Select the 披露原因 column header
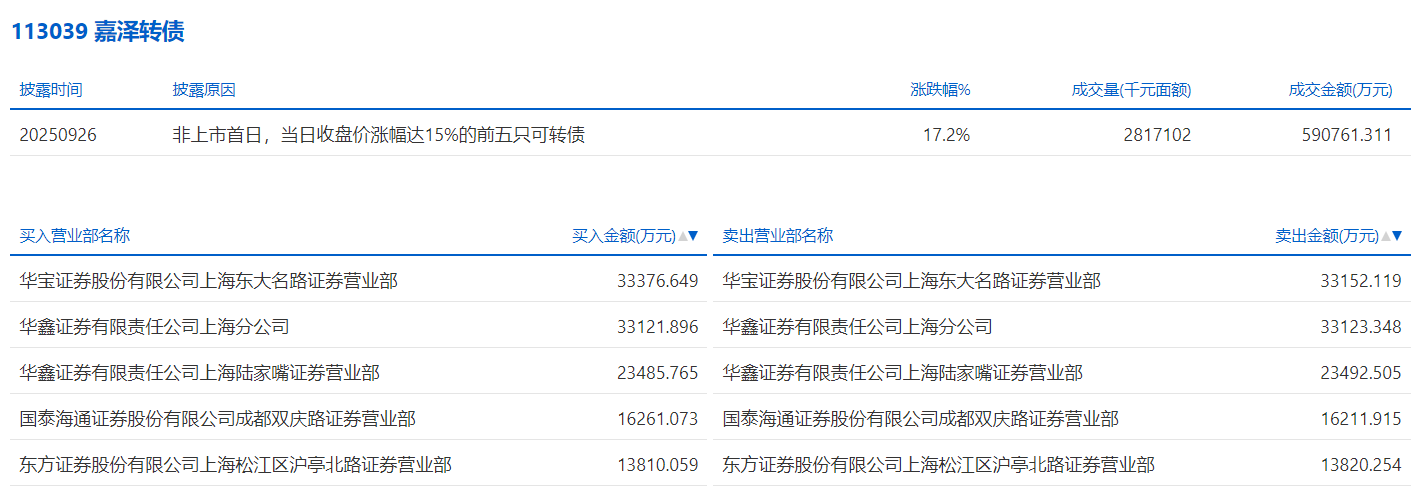Image resolution: width=1422 pixels, height=492 pixels. coord(204,90)
